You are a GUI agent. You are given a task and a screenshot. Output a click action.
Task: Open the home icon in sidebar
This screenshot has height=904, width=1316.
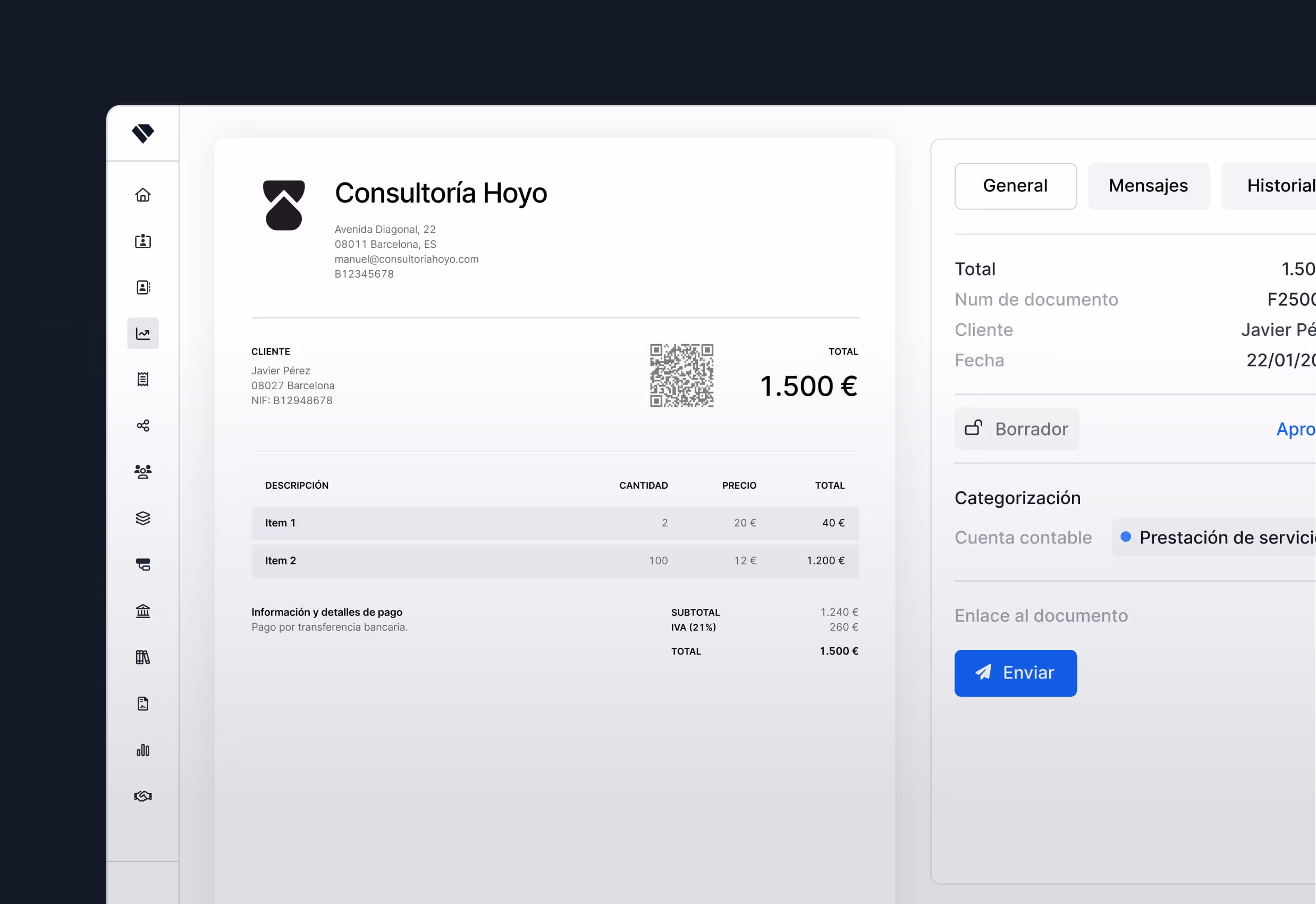point(142,195)
